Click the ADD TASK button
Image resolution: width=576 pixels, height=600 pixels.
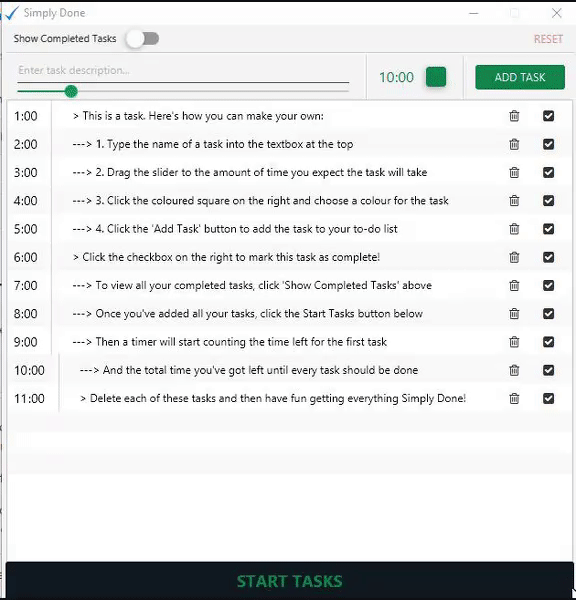[520, 77]
